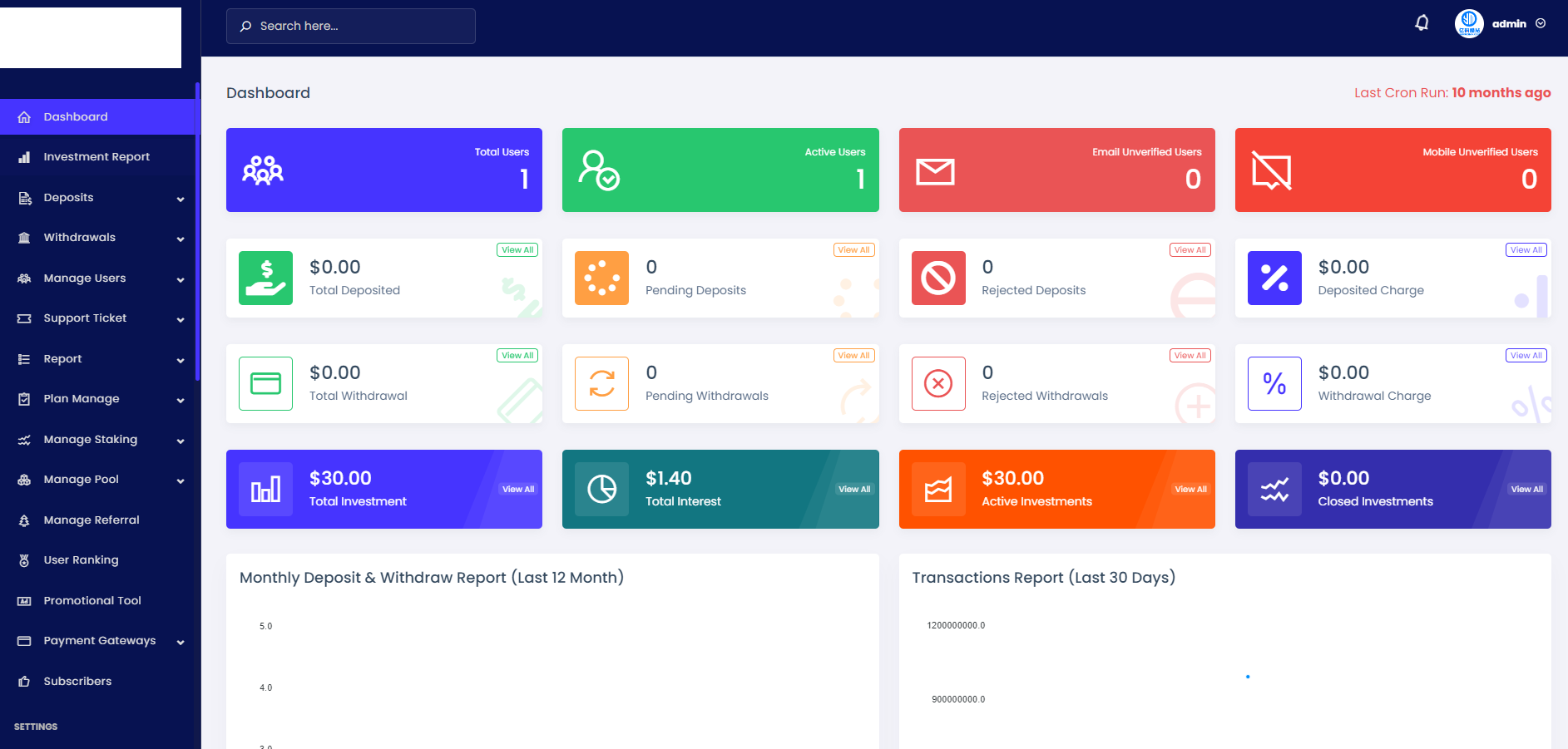Expand the Manage Staking menu chevron

tap(181, 441)
